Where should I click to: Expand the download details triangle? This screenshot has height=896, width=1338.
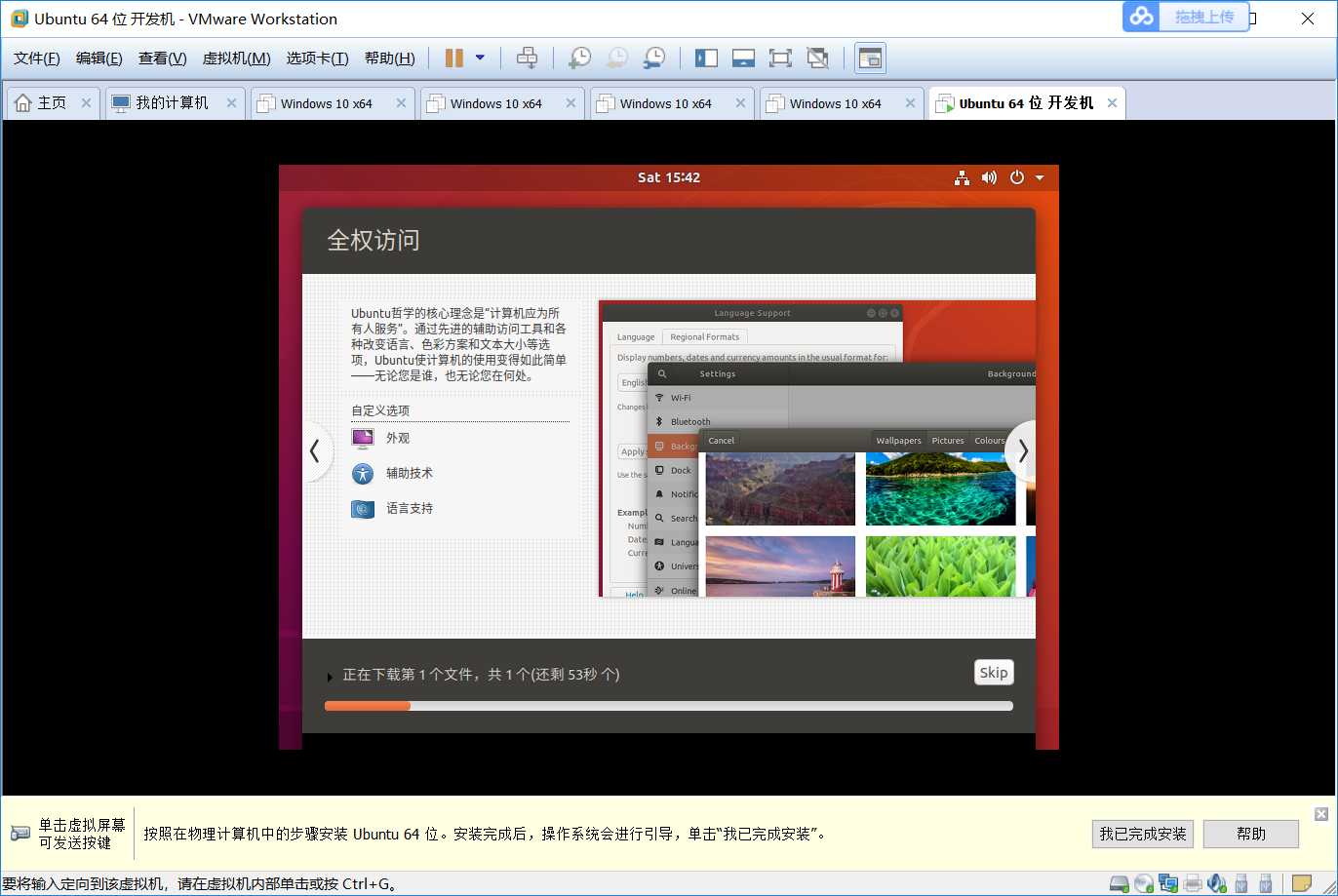click(331, 678)
